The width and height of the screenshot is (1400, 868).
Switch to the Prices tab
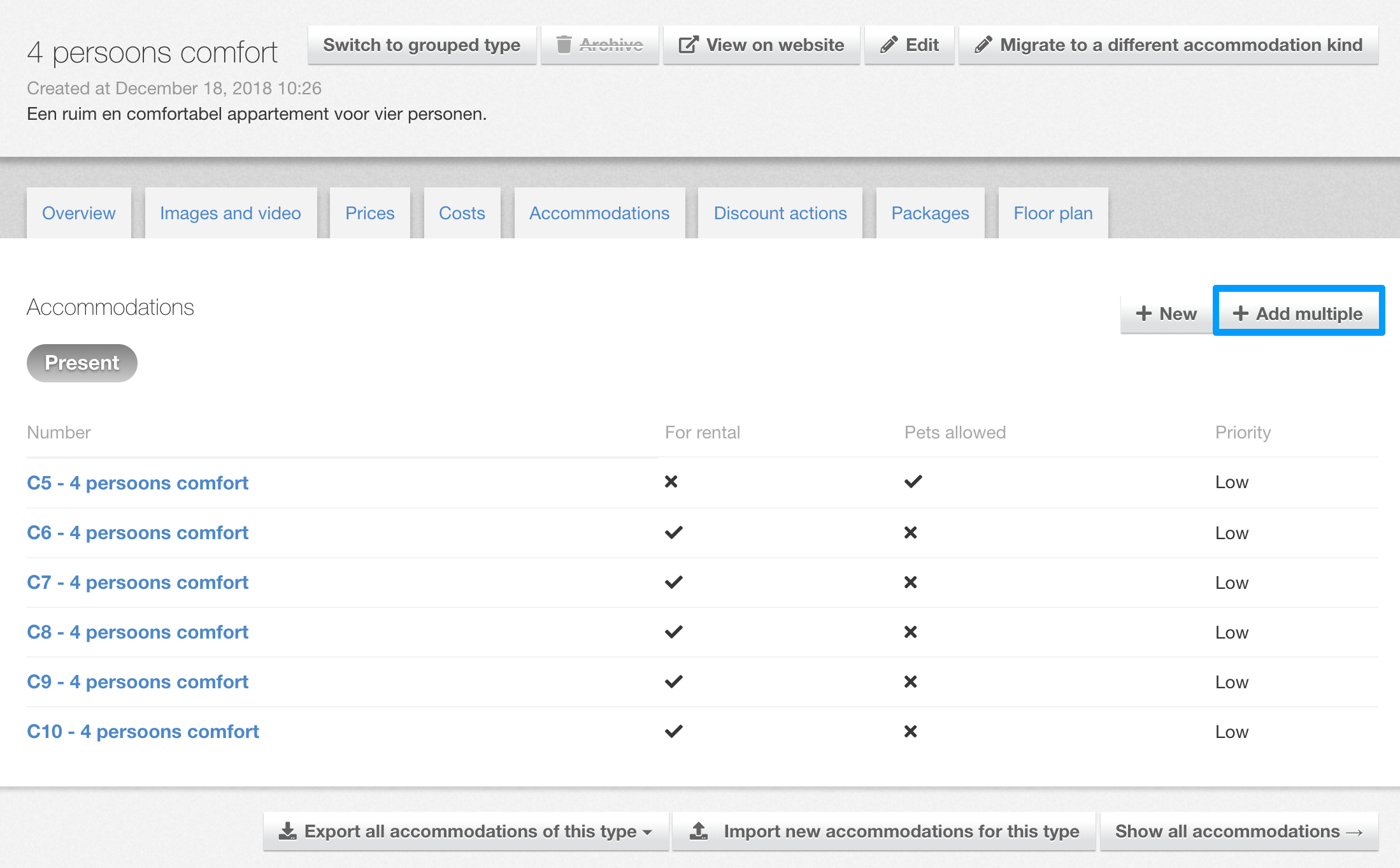tap(369, 213)
